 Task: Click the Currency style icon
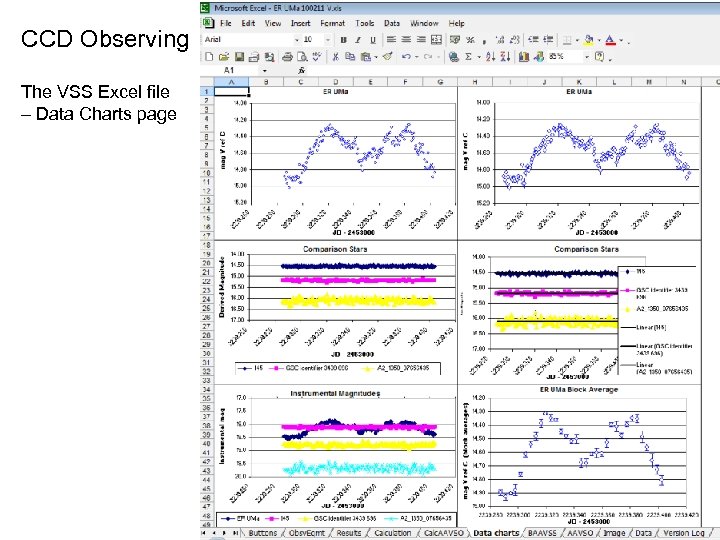tap(455, 40)
